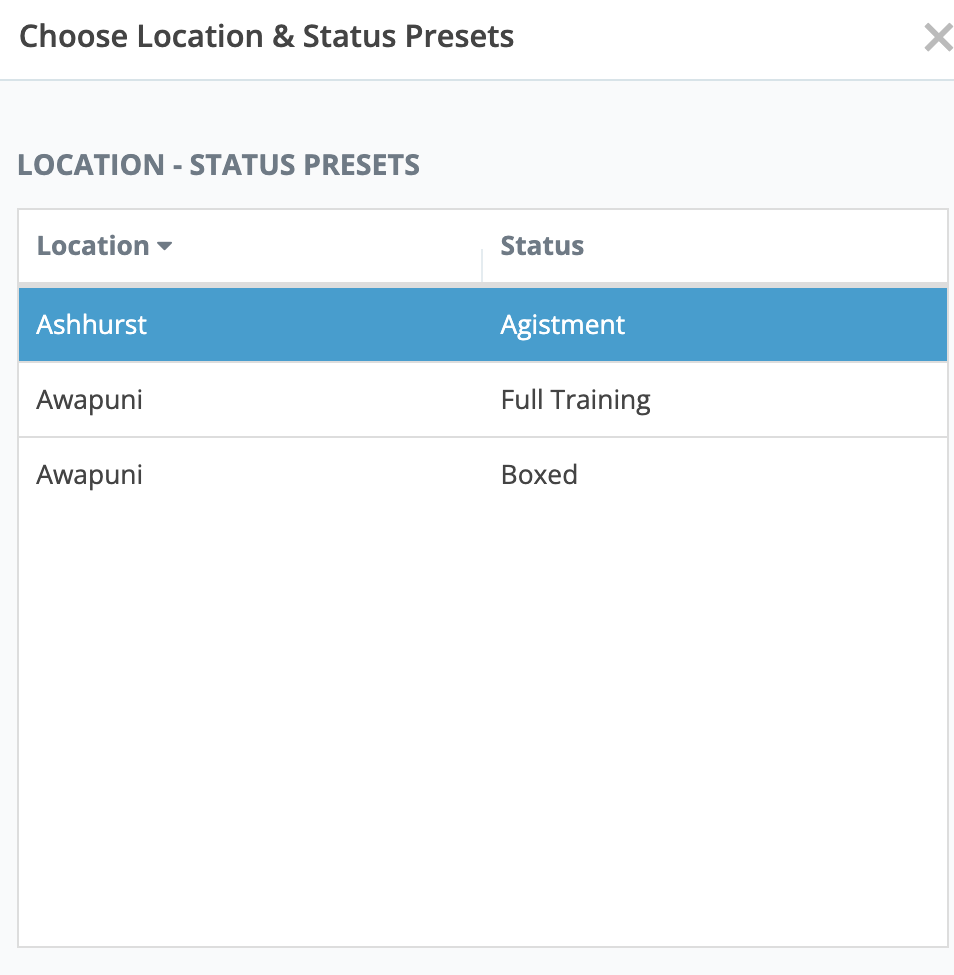Choose the Awapuni cell beside Boxed

pyautogui.click(x=90, y=474)
